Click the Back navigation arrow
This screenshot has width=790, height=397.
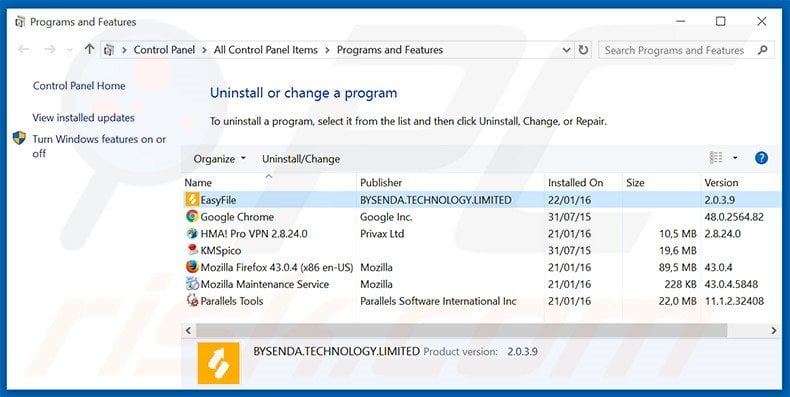point(24,49)
